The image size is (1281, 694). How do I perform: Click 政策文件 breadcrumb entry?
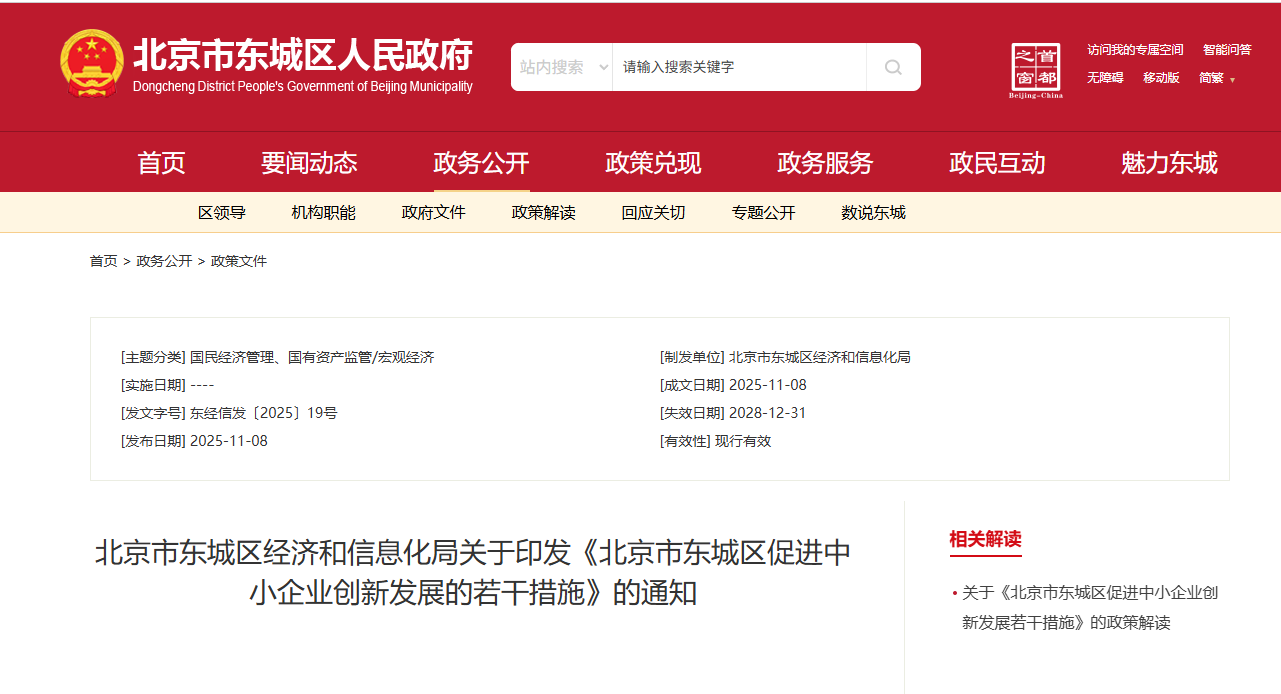(239, 261)
